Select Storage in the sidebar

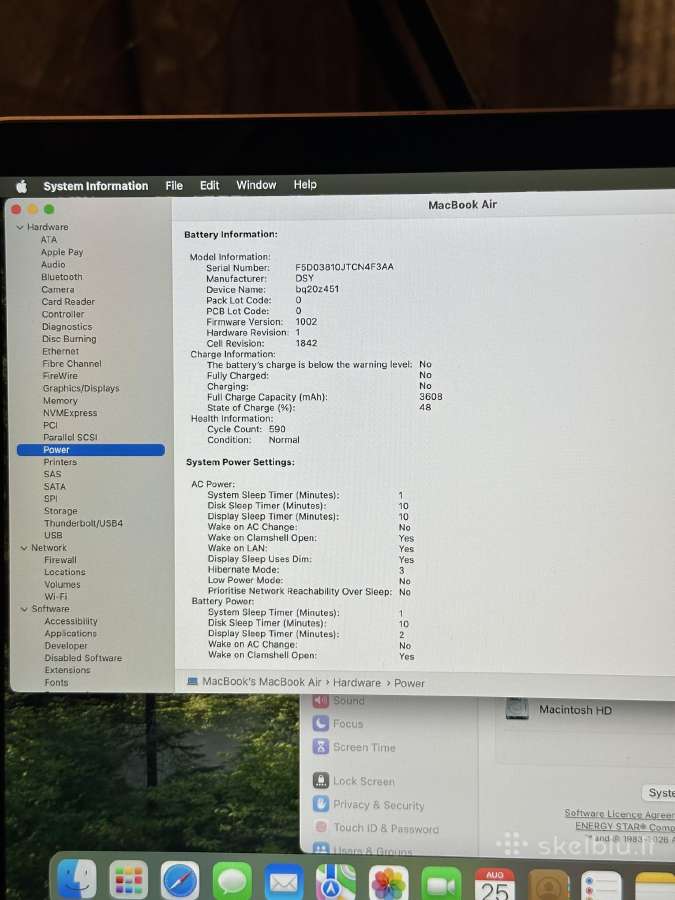point(61,511)
